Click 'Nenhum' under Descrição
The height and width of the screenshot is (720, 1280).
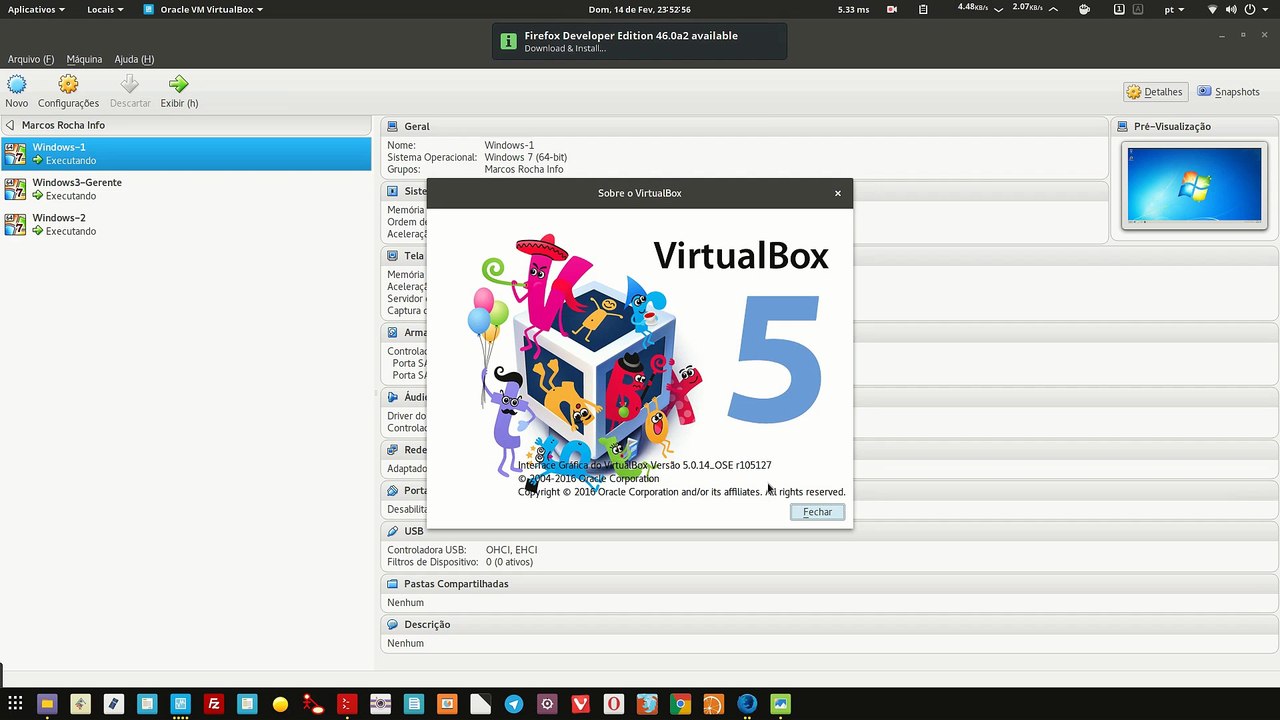[405, 643]
